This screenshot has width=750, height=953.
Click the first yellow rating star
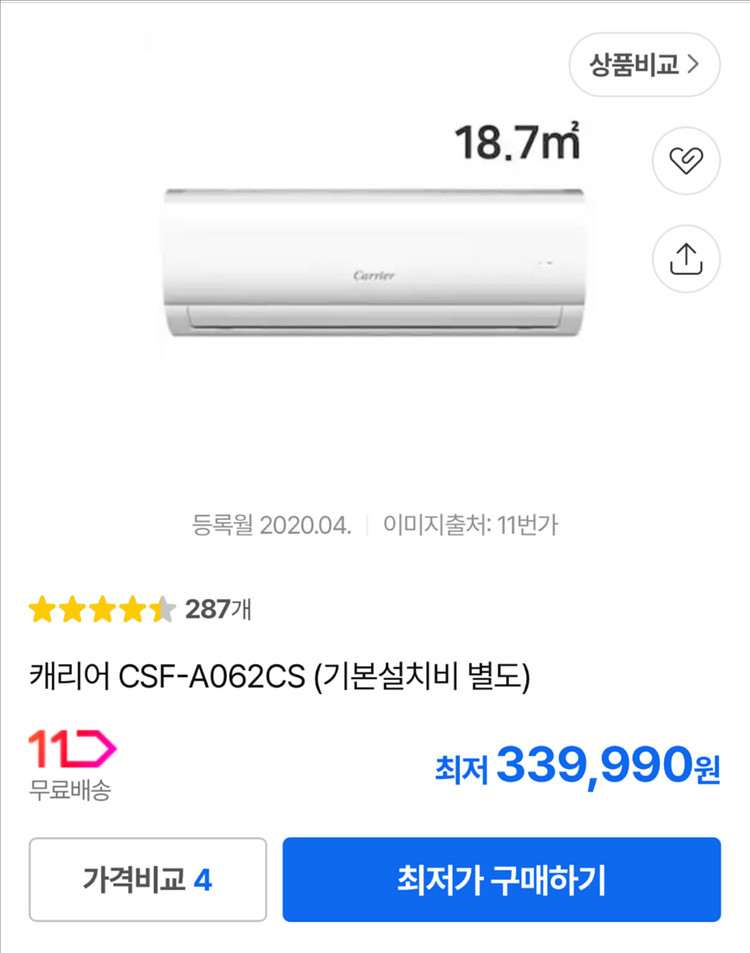click(42, 609)
